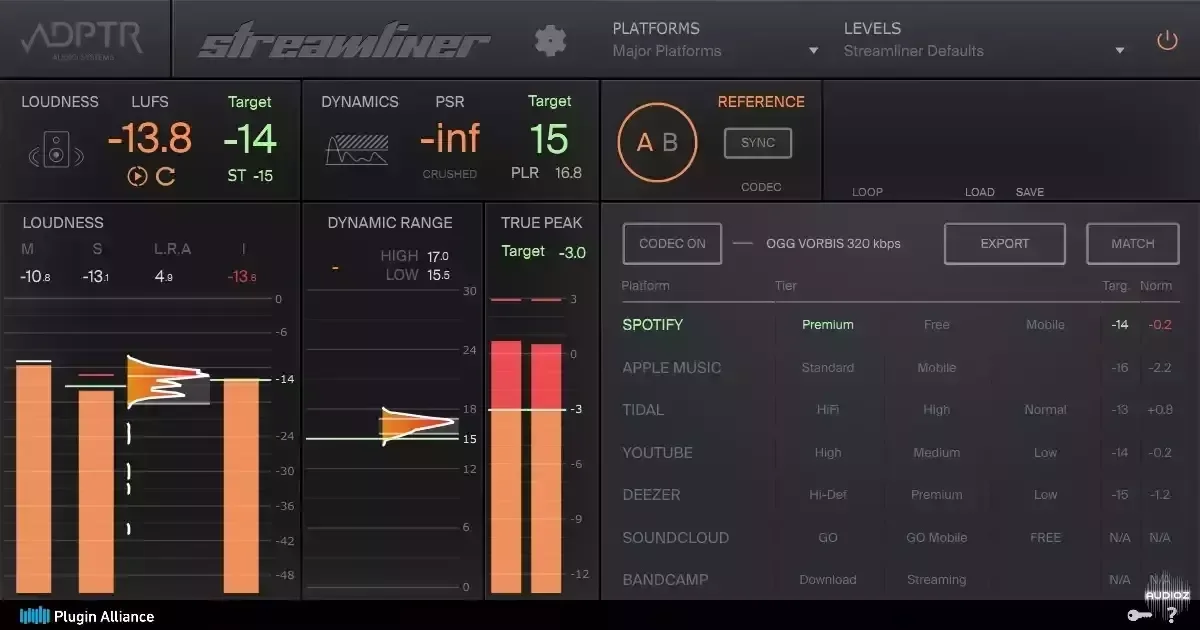The width and height of the screenshot is (1200, 630).
Task: Choose Spotify Free tier
Action: [x=937, y=325]
